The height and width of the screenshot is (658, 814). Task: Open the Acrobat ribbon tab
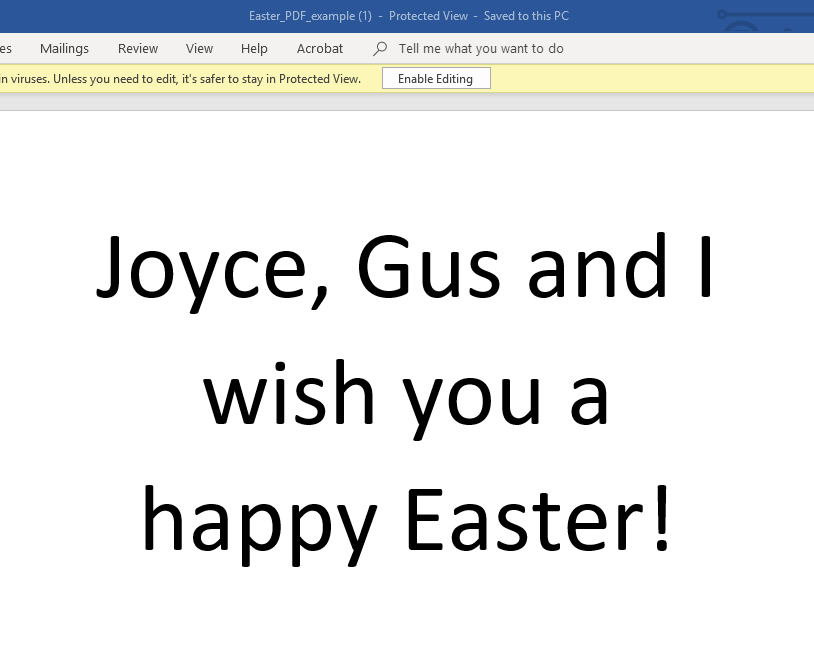pos(320,48)
